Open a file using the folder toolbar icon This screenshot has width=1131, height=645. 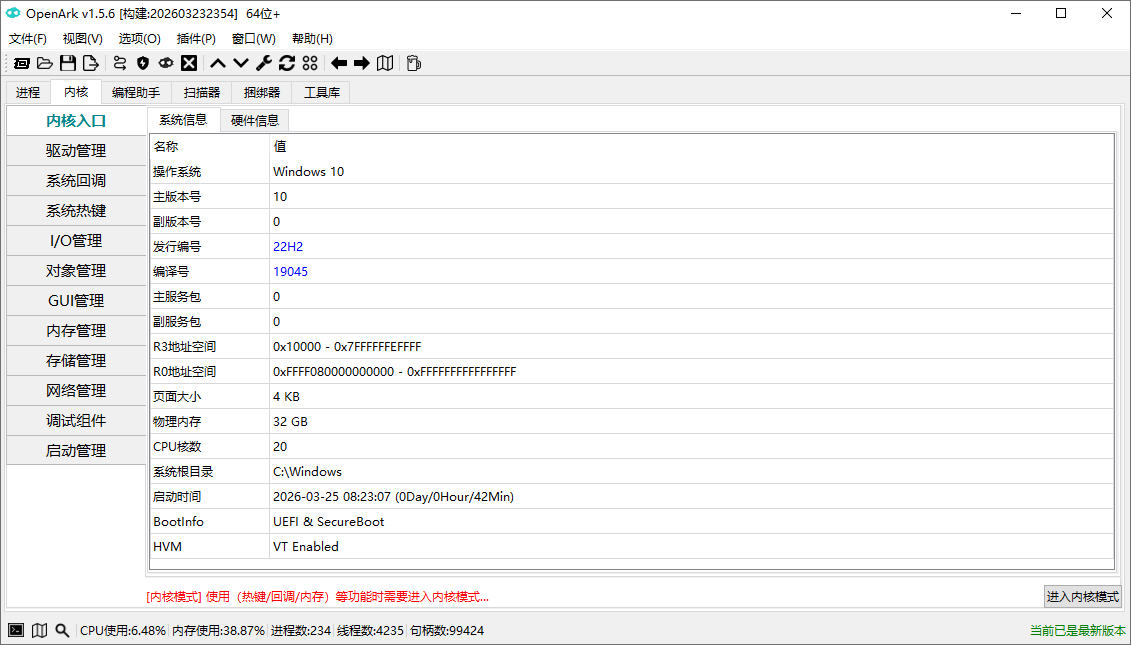[x=45, y=63]
